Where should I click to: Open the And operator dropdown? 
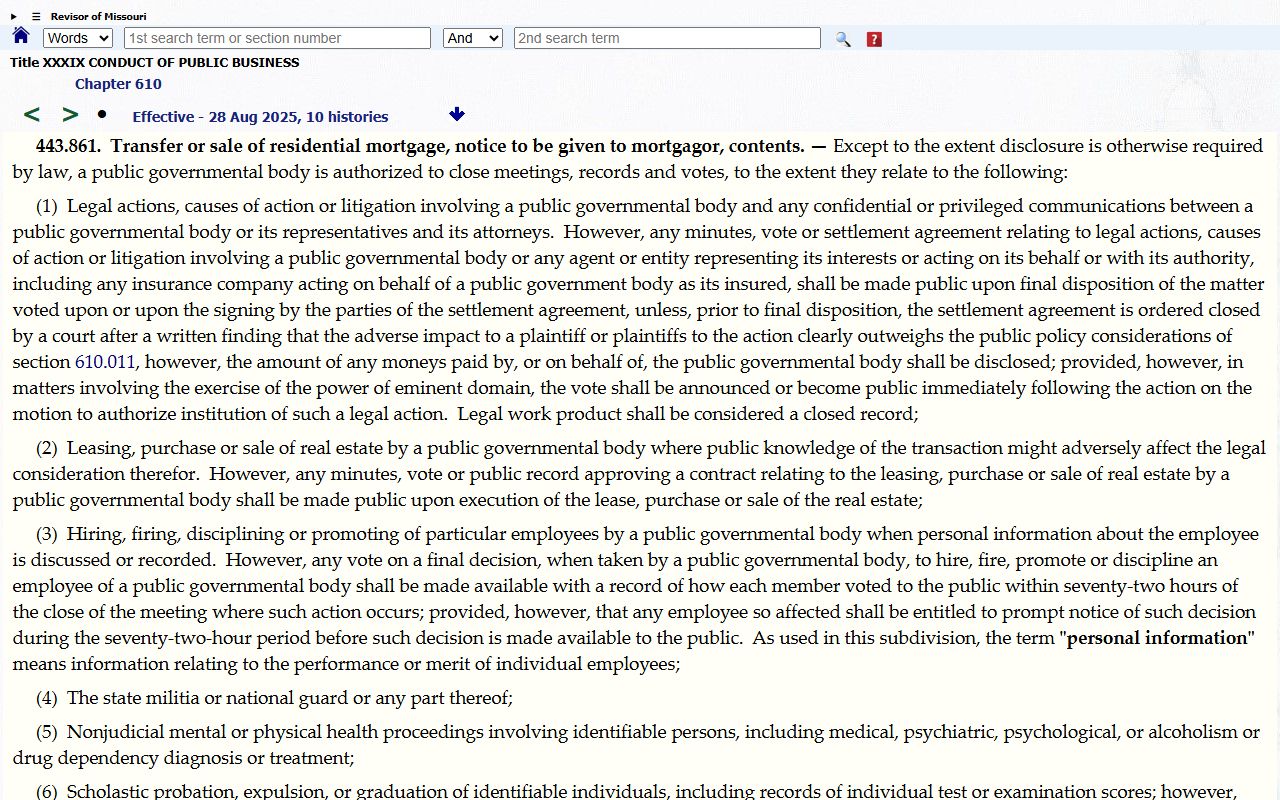473,38
